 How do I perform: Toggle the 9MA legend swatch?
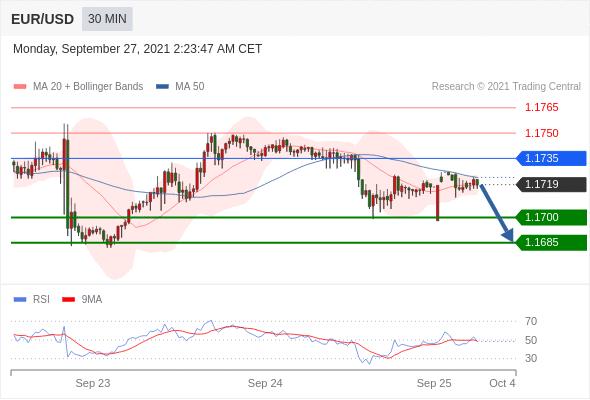(68, 300)
